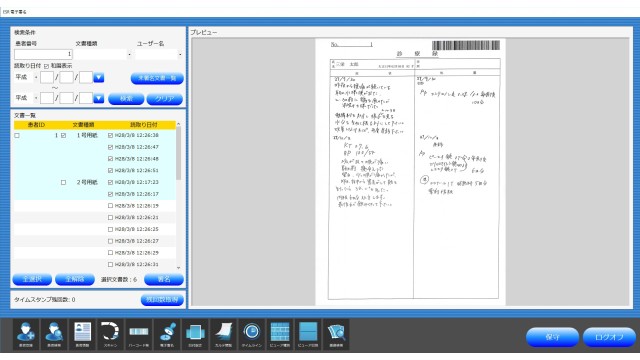Screen dimensions: 640x360
Task: Open the タイムライン clock icon
Action: pos(251,334)
